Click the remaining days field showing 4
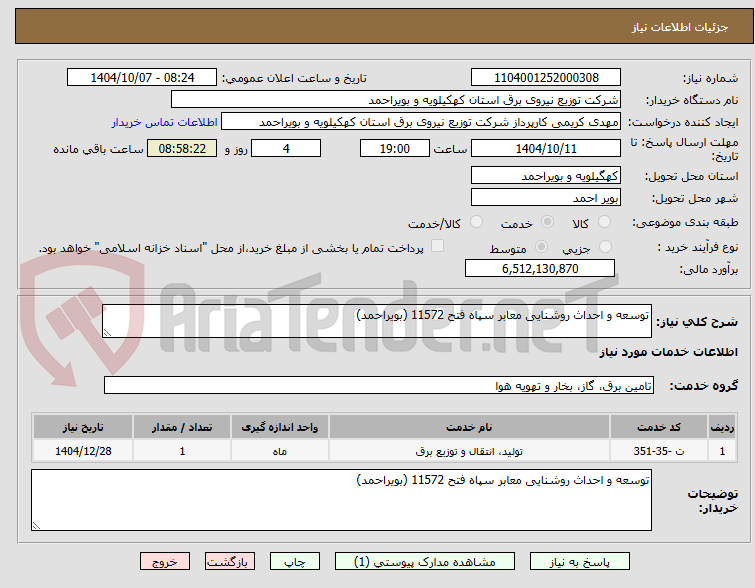 click(x=286, y=148)
